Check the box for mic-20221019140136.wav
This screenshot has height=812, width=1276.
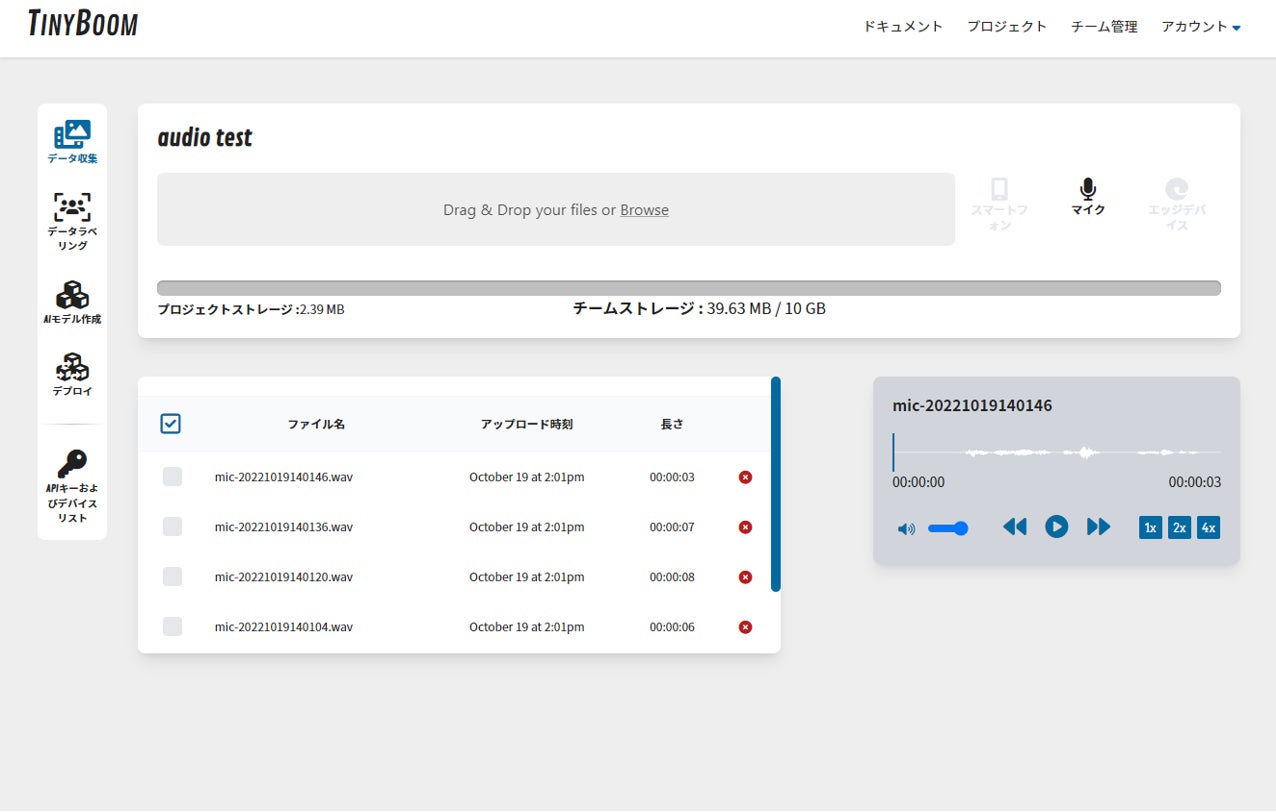(172, 527)
